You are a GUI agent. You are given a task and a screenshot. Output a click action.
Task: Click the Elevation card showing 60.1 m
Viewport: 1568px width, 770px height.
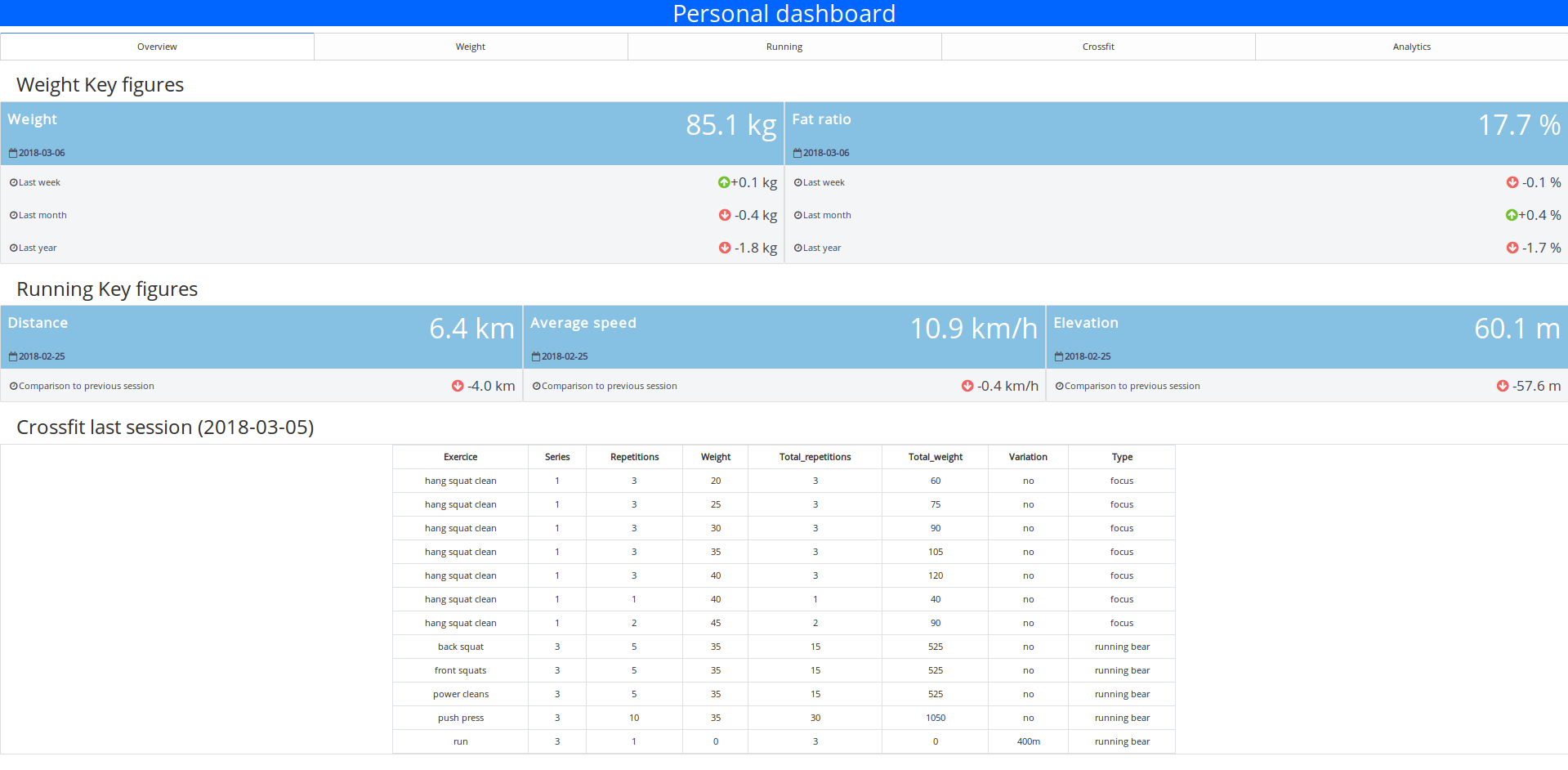(1306, 337)
